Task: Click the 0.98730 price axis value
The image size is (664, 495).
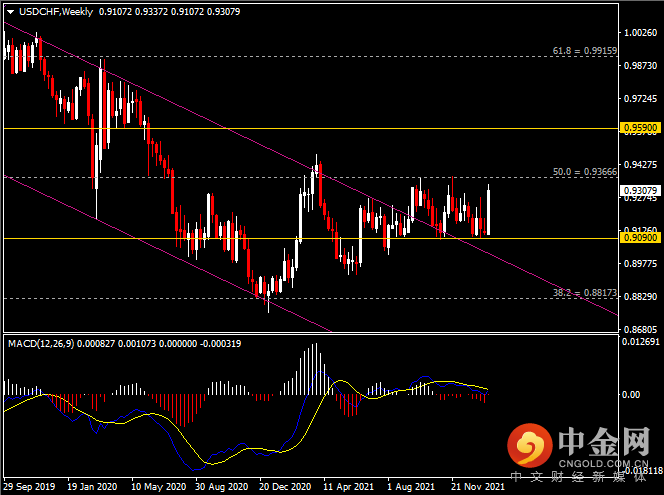Action: 641,66
